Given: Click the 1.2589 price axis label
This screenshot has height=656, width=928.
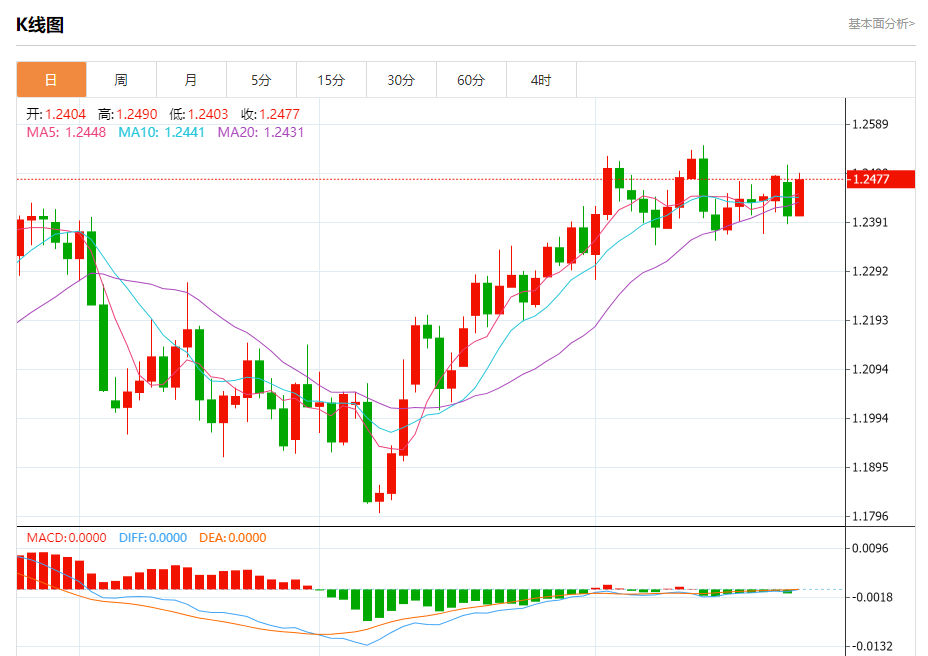Looking at the screenshot, I should 870,124.
